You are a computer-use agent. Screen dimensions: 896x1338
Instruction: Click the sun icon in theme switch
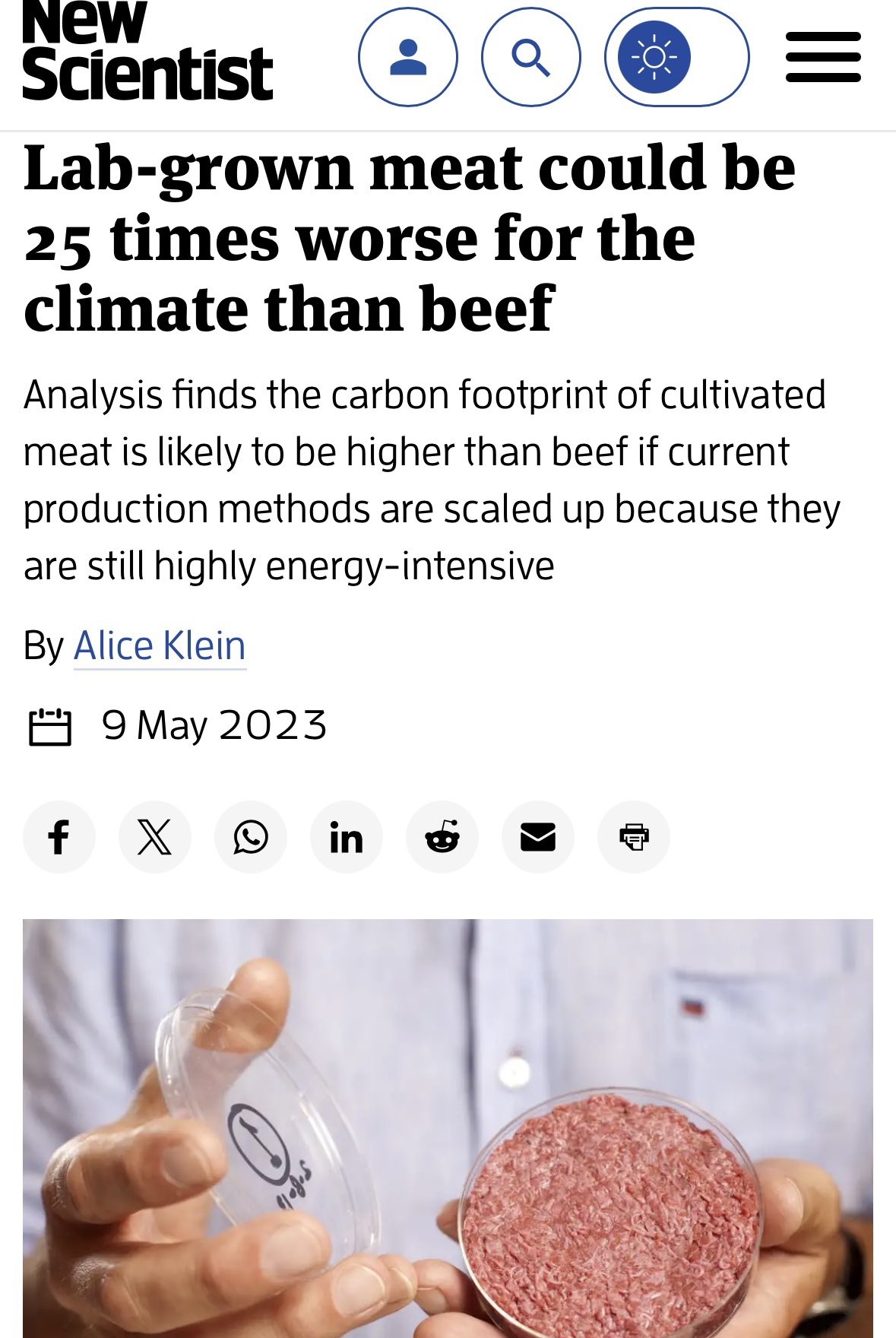[x=654, y=57]
